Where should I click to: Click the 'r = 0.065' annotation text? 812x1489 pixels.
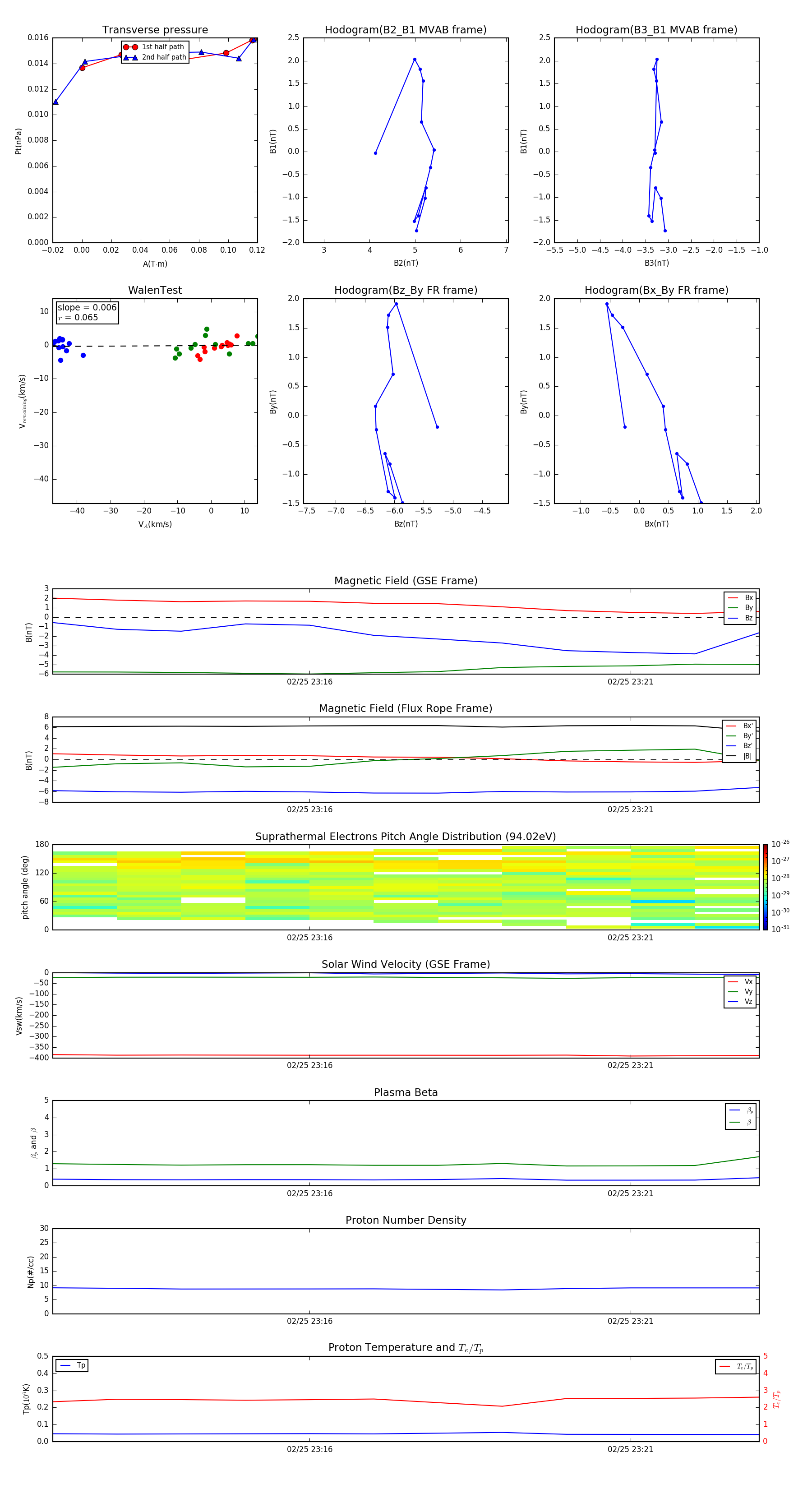[x=78, y=317]
